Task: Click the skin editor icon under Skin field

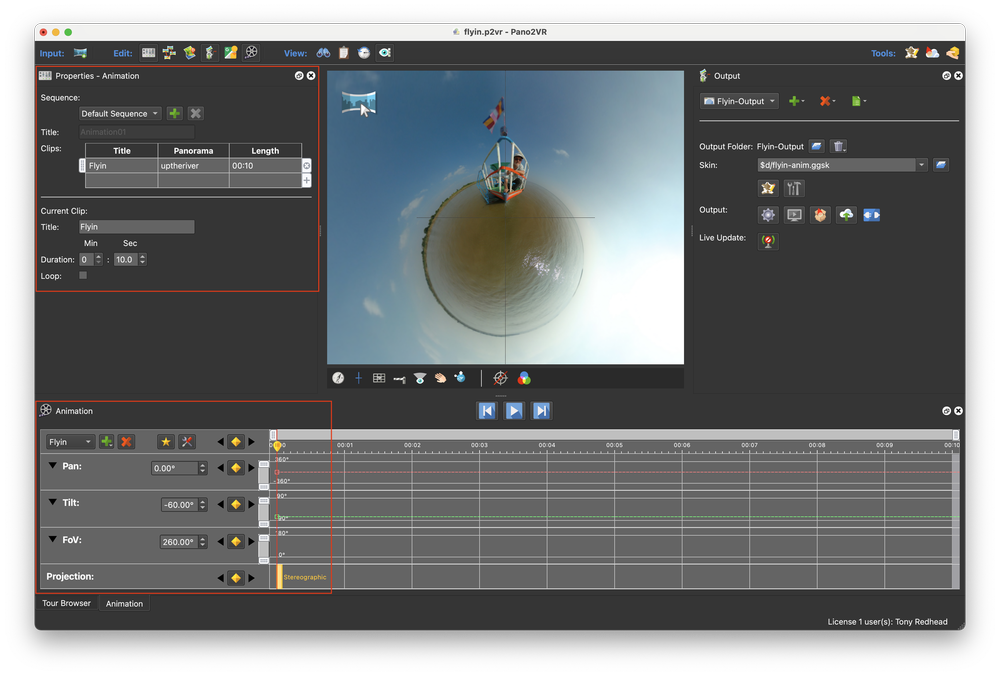Action: (767, 188)
